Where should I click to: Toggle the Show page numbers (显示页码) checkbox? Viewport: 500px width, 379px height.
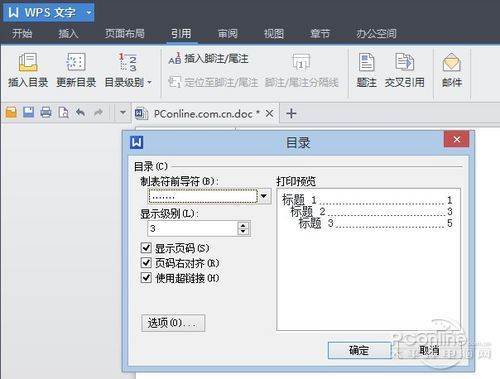tap(146, 248)
